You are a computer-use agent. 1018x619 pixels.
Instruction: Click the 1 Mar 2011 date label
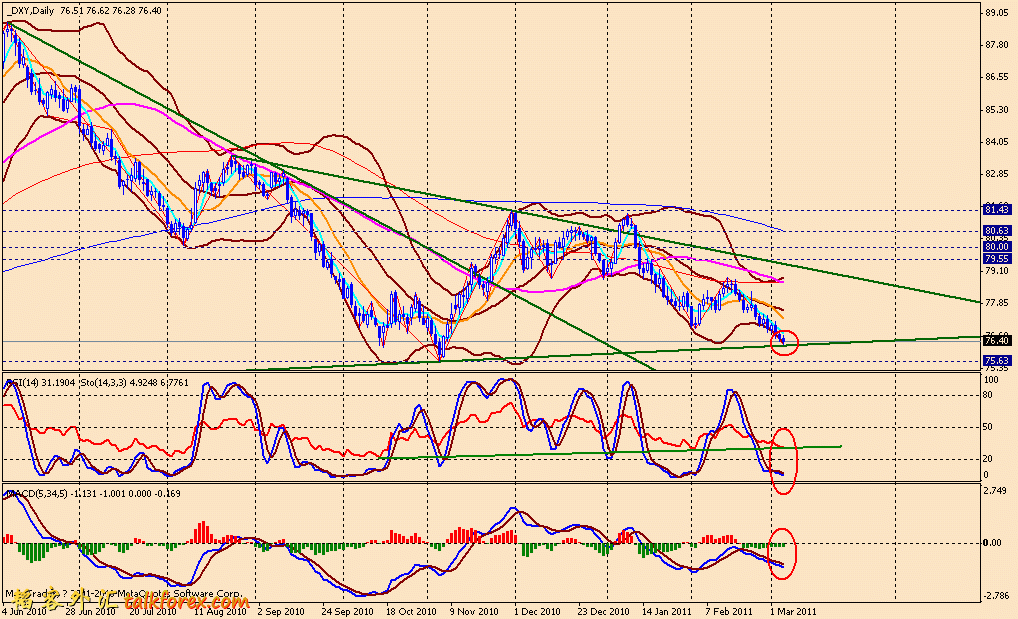coord(793,612)
